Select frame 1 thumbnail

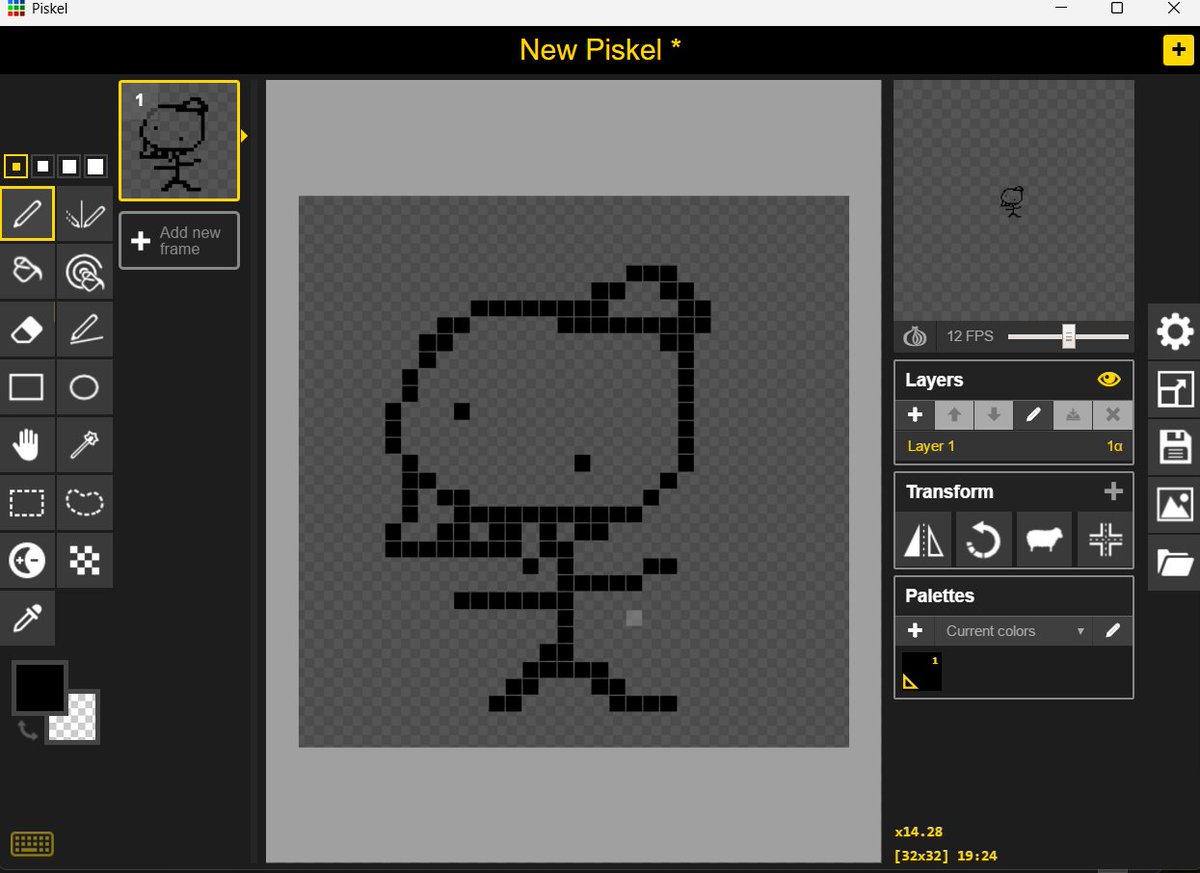179,141
